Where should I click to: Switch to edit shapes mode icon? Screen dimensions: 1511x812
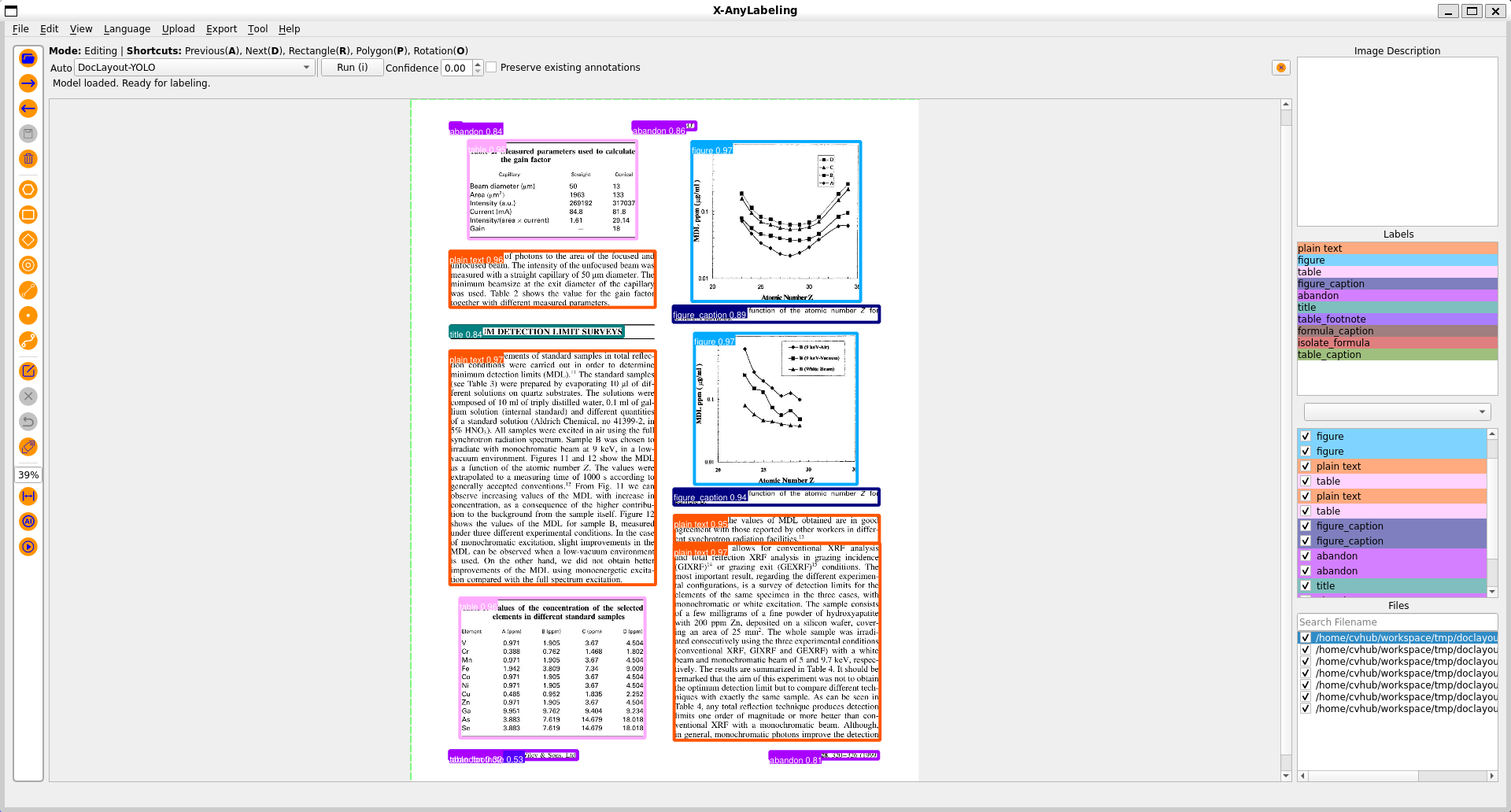point(28,371)
